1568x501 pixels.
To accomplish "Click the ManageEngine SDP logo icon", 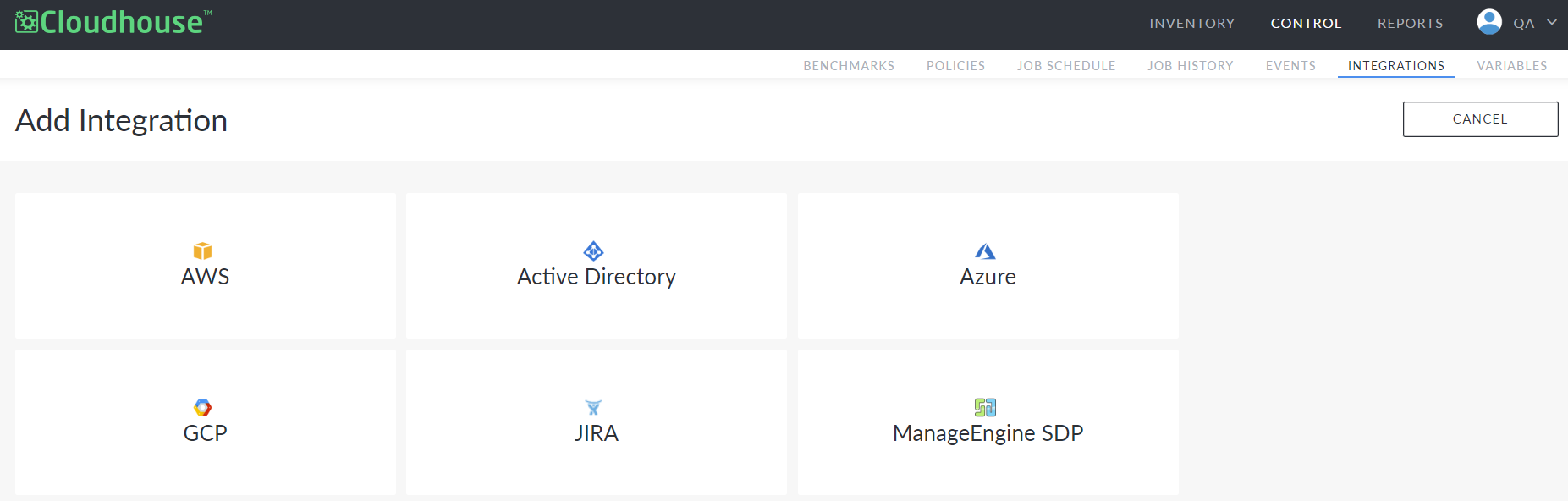I will pos(985,407).
